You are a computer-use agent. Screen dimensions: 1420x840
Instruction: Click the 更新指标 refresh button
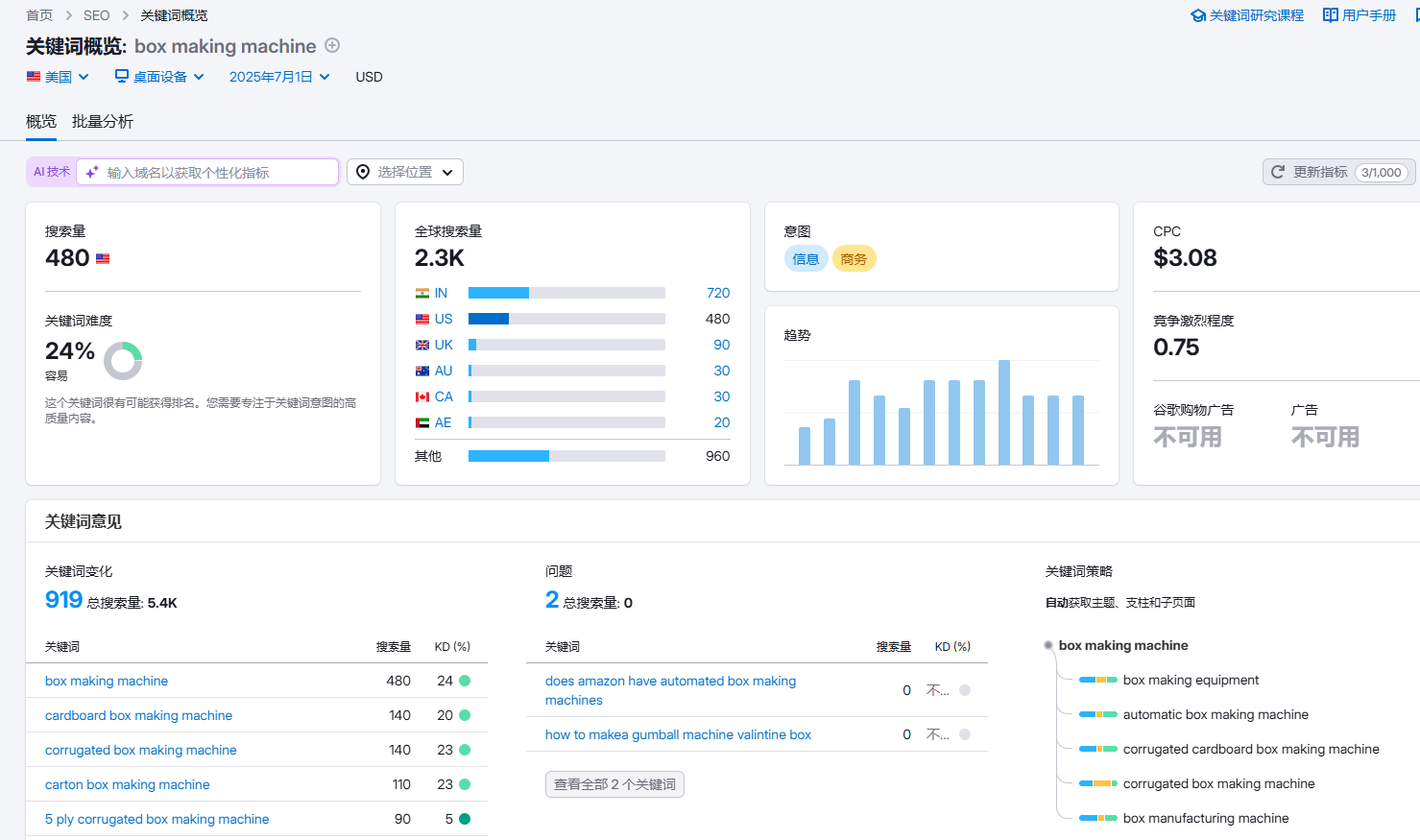(x=1338, y=172)
